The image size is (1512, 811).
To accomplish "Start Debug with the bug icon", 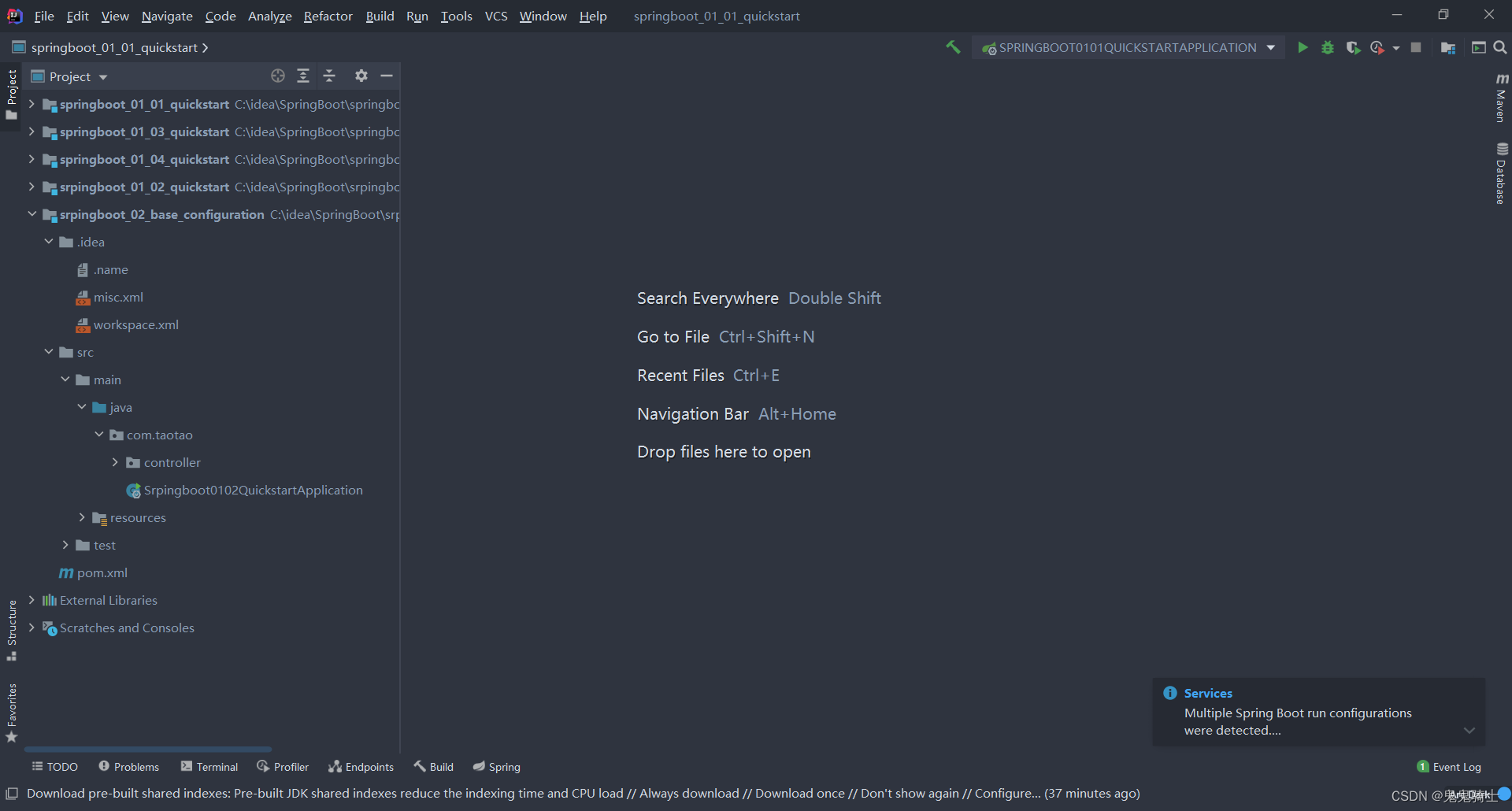I will click(1328, 48).
